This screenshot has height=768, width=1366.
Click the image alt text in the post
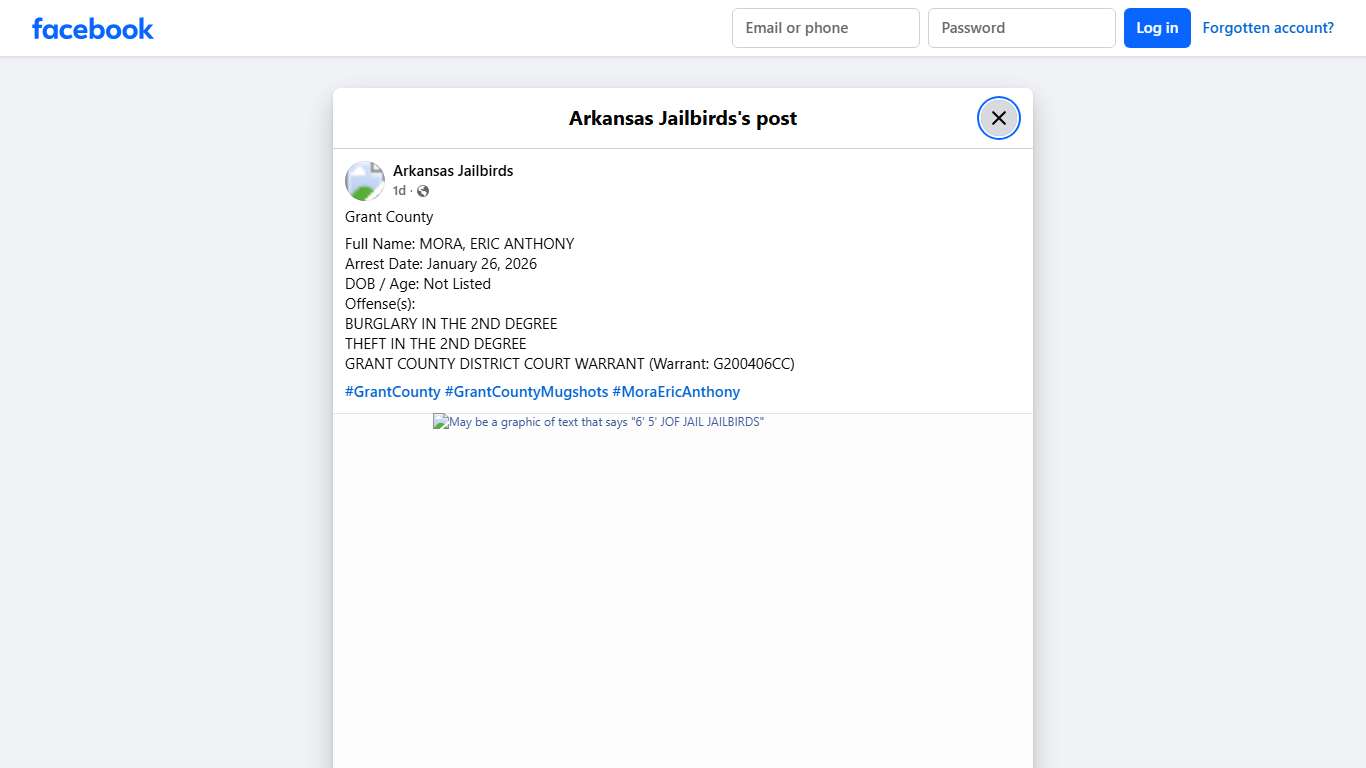click(x=606, y=422)
